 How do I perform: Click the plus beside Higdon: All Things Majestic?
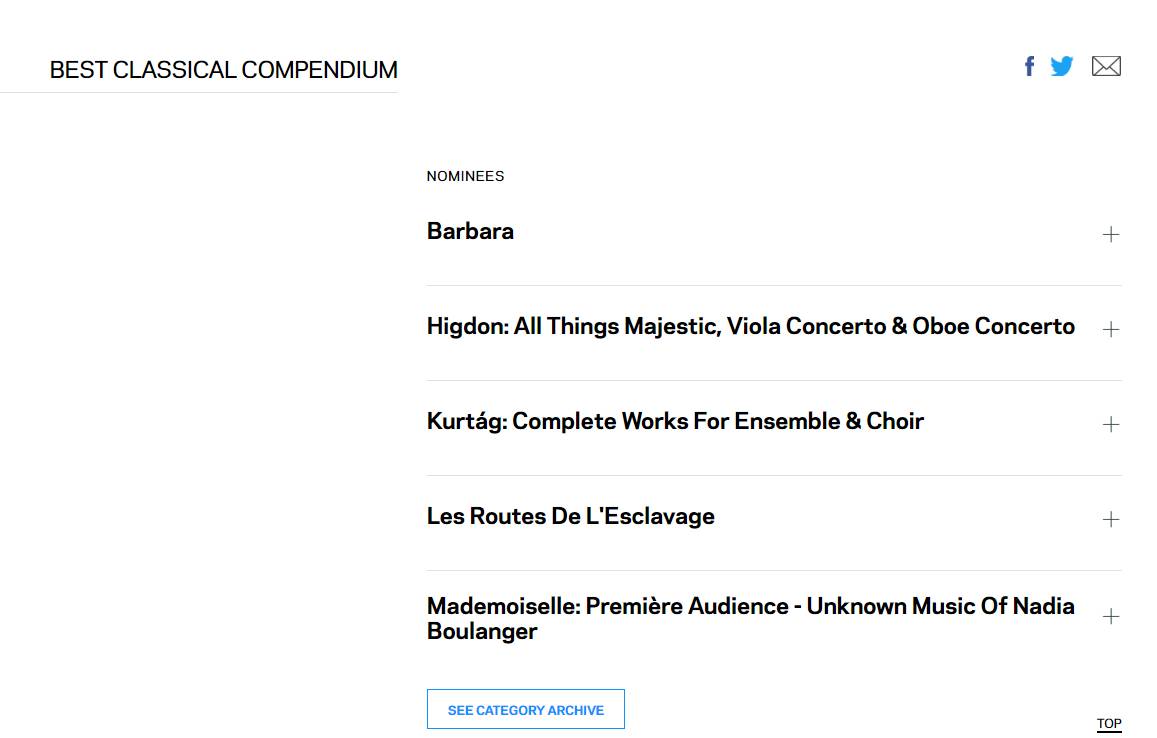coord(1111,329)
